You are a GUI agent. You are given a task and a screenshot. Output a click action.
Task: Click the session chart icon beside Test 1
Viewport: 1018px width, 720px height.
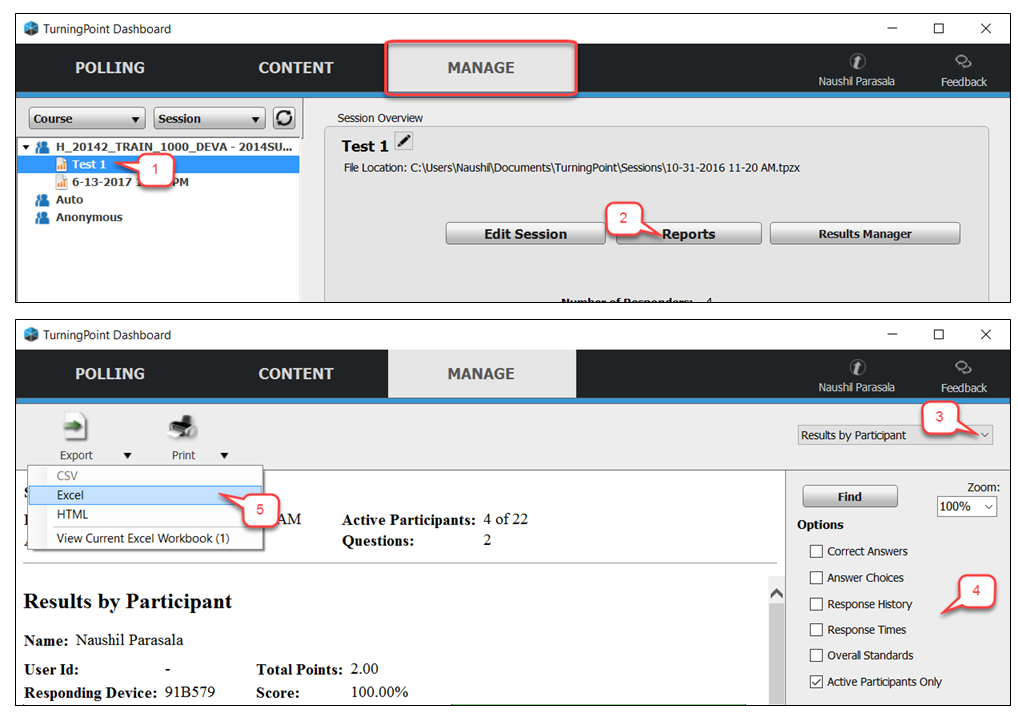coord(62,164)
